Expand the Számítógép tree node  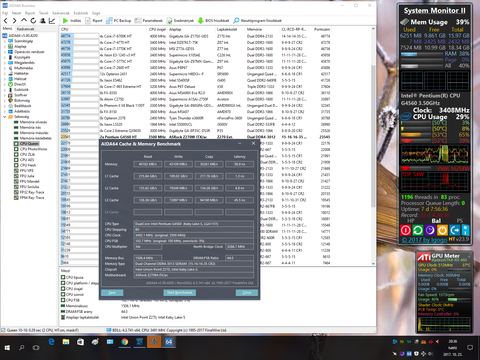point(5,41)
